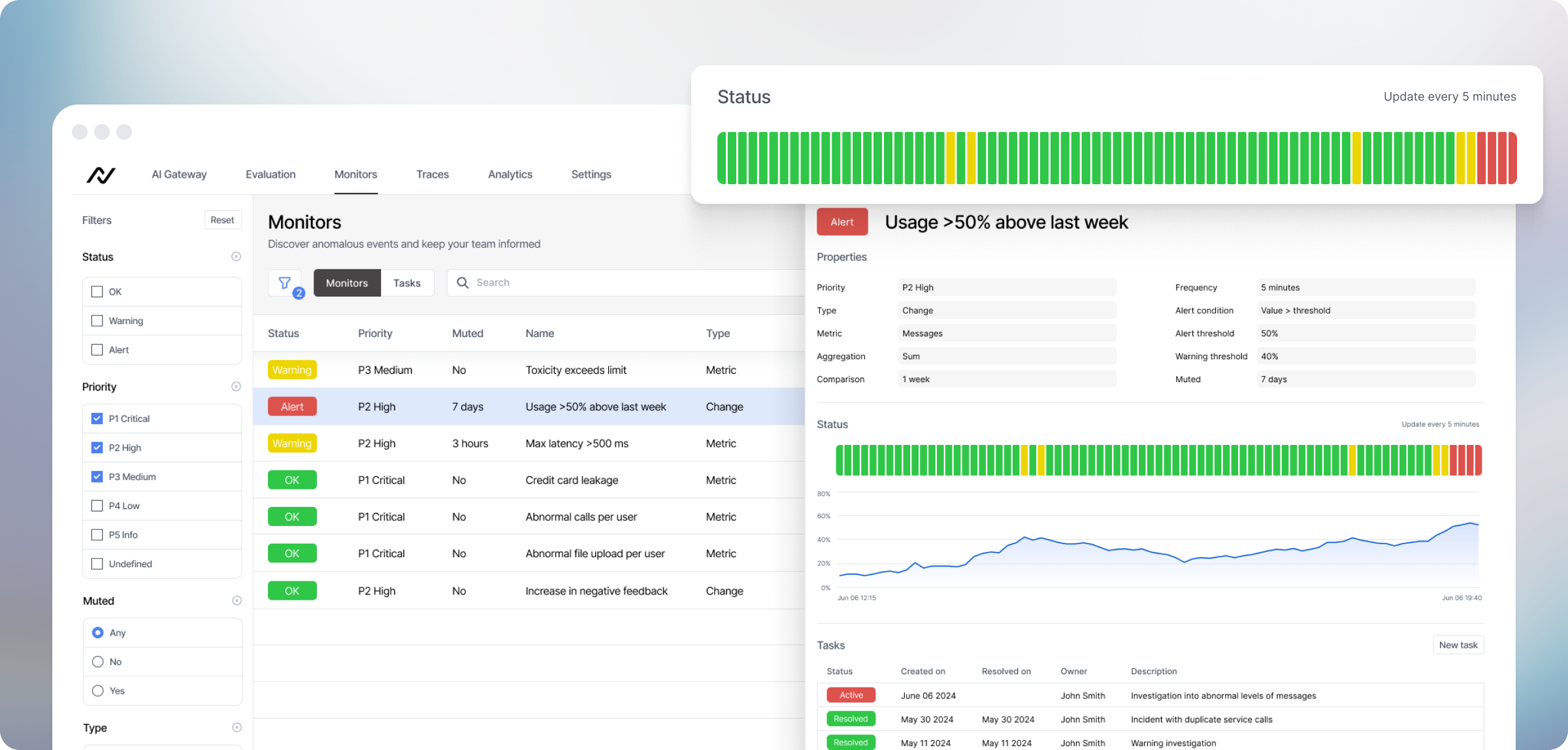Image resolution: width=1568 pixels, height=750 pixels.
Task: Clear the Muted filter section icon
Action: (237, 601)
